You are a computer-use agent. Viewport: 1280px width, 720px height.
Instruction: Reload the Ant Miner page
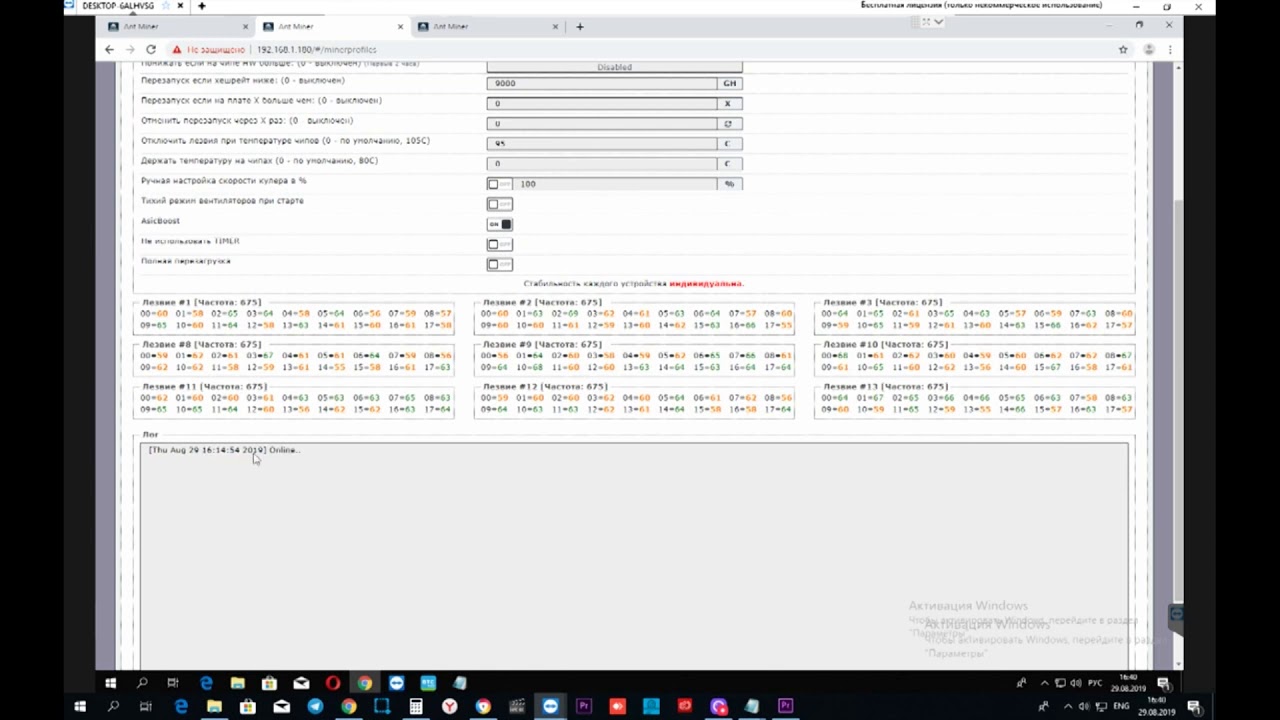151,49
